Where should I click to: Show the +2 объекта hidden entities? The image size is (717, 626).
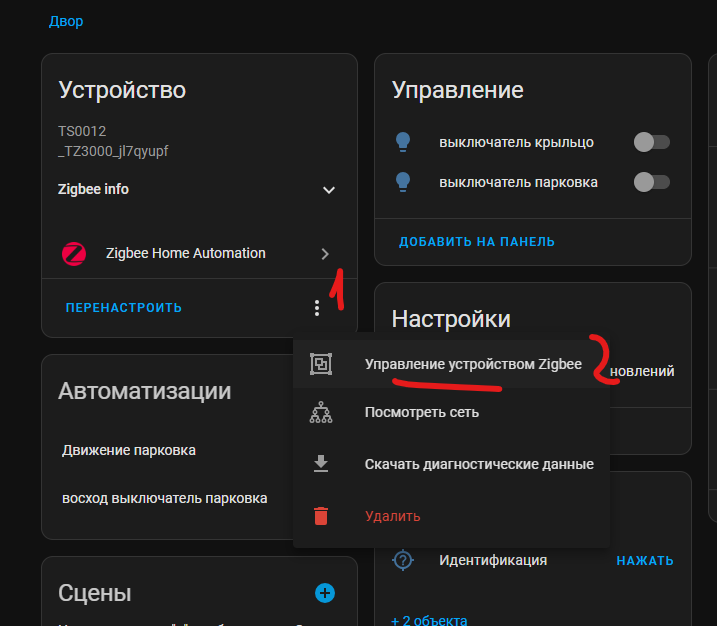[x=431, y=619]
